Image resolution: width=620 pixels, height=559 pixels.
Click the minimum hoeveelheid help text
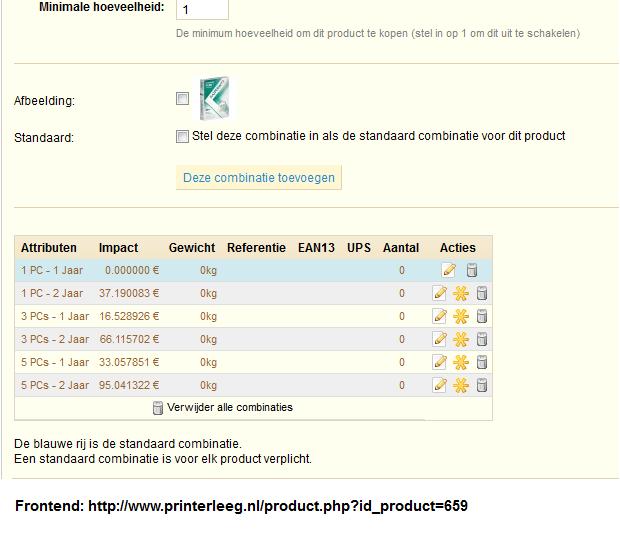378,33
